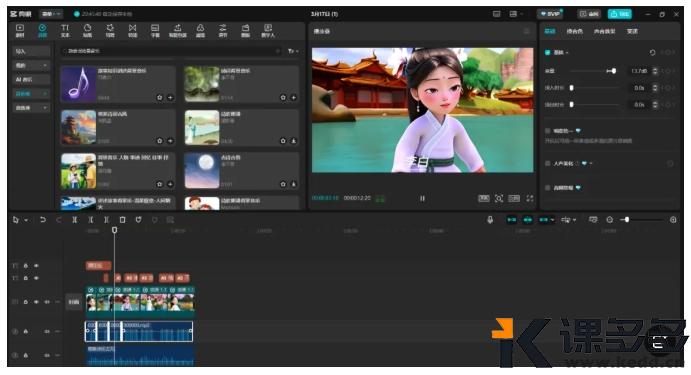Open the player aspect ratio button

(514, 199)
